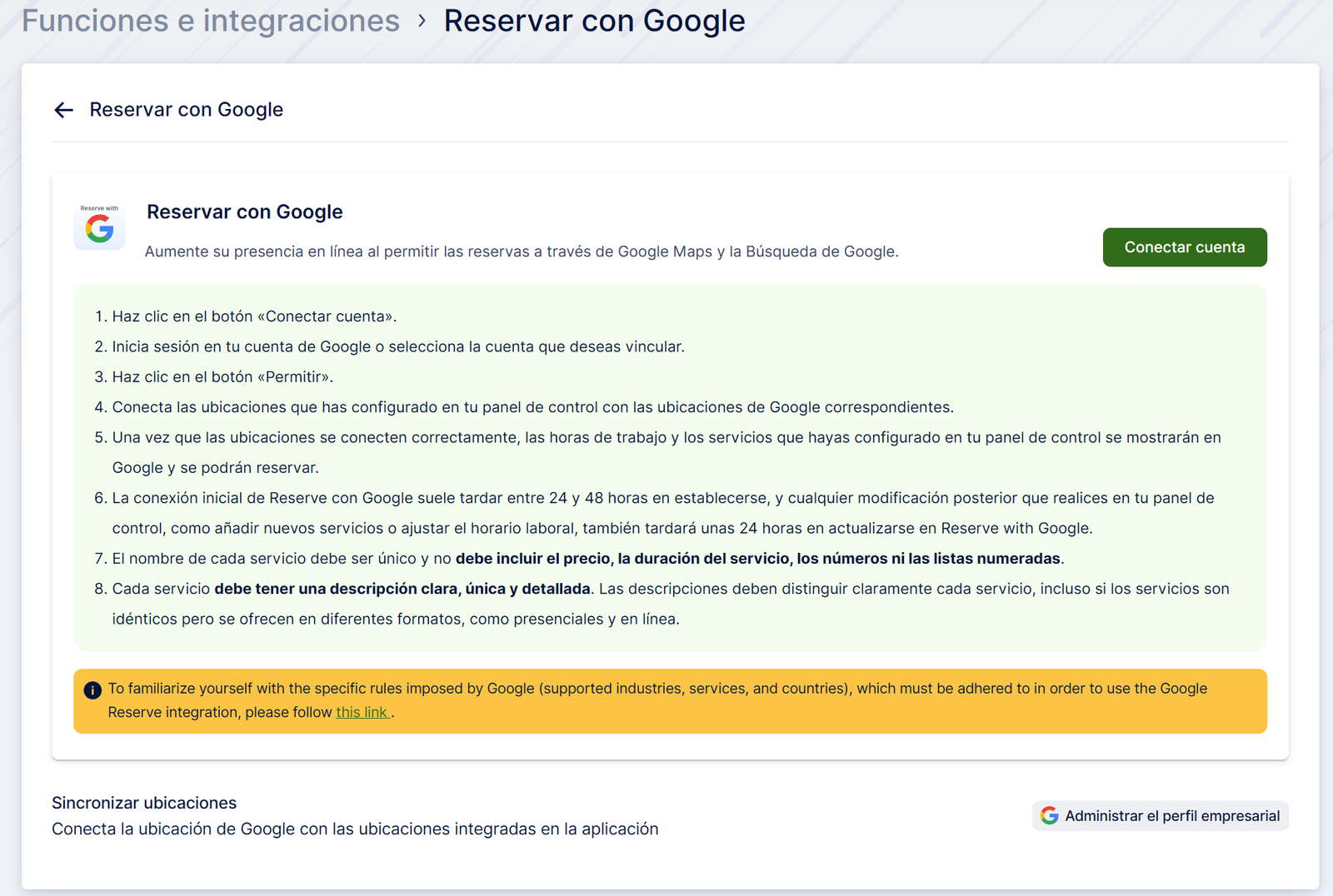Click the Conecta la ubicación de Google text
This screenshot has height=896, width=1333.
355,829
